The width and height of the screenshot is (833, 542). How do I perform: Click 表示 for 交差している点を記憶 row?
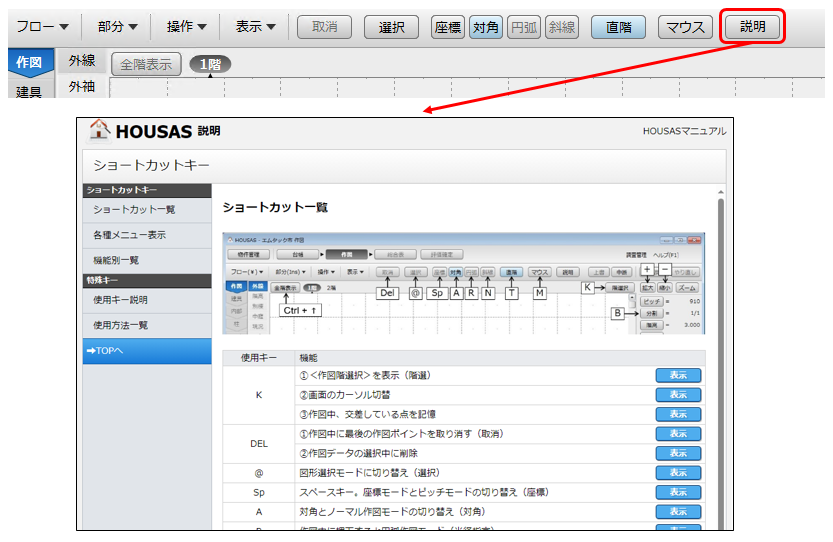coord(678,414)
